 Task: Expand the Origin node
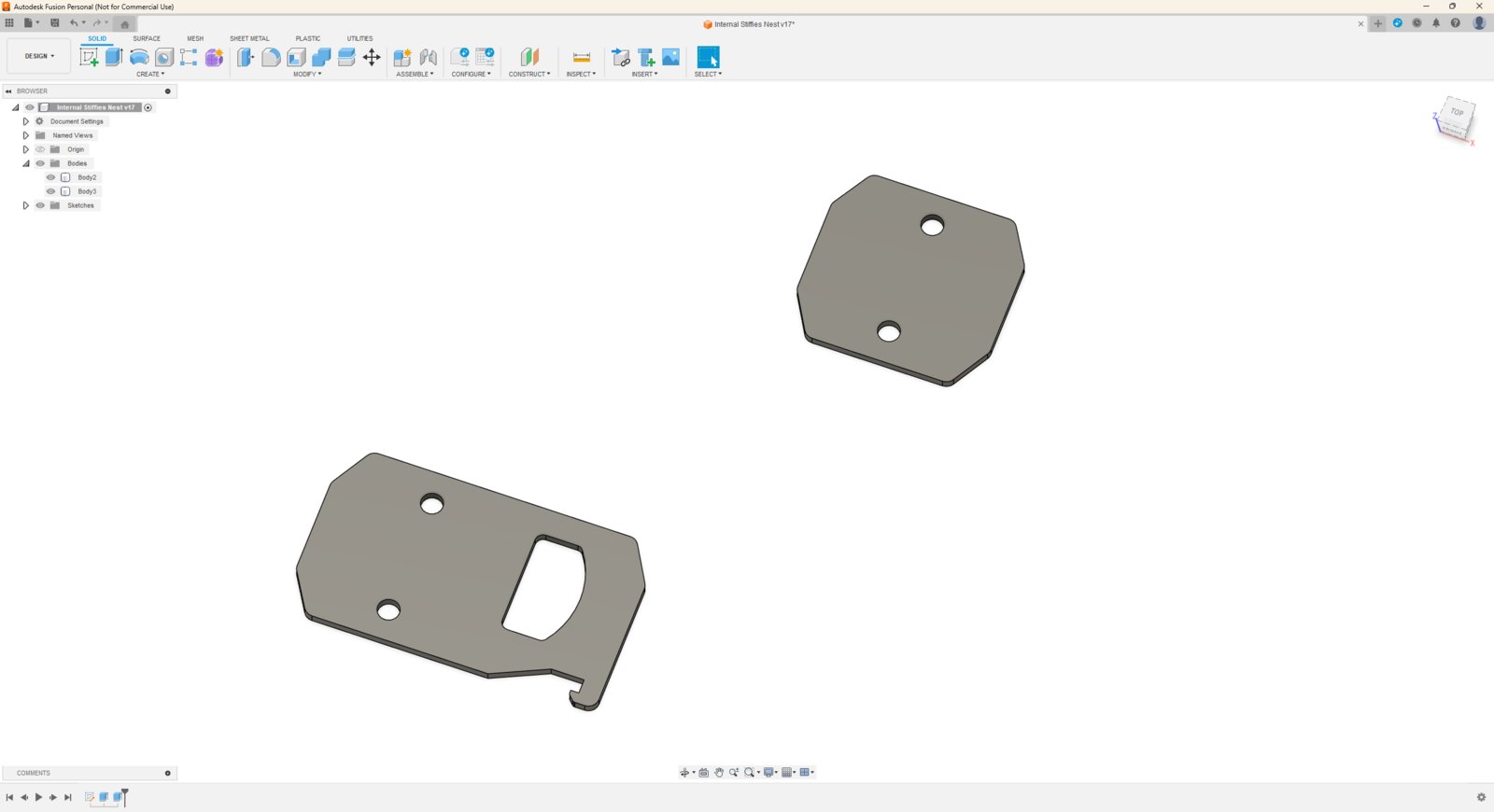[26, 149]
